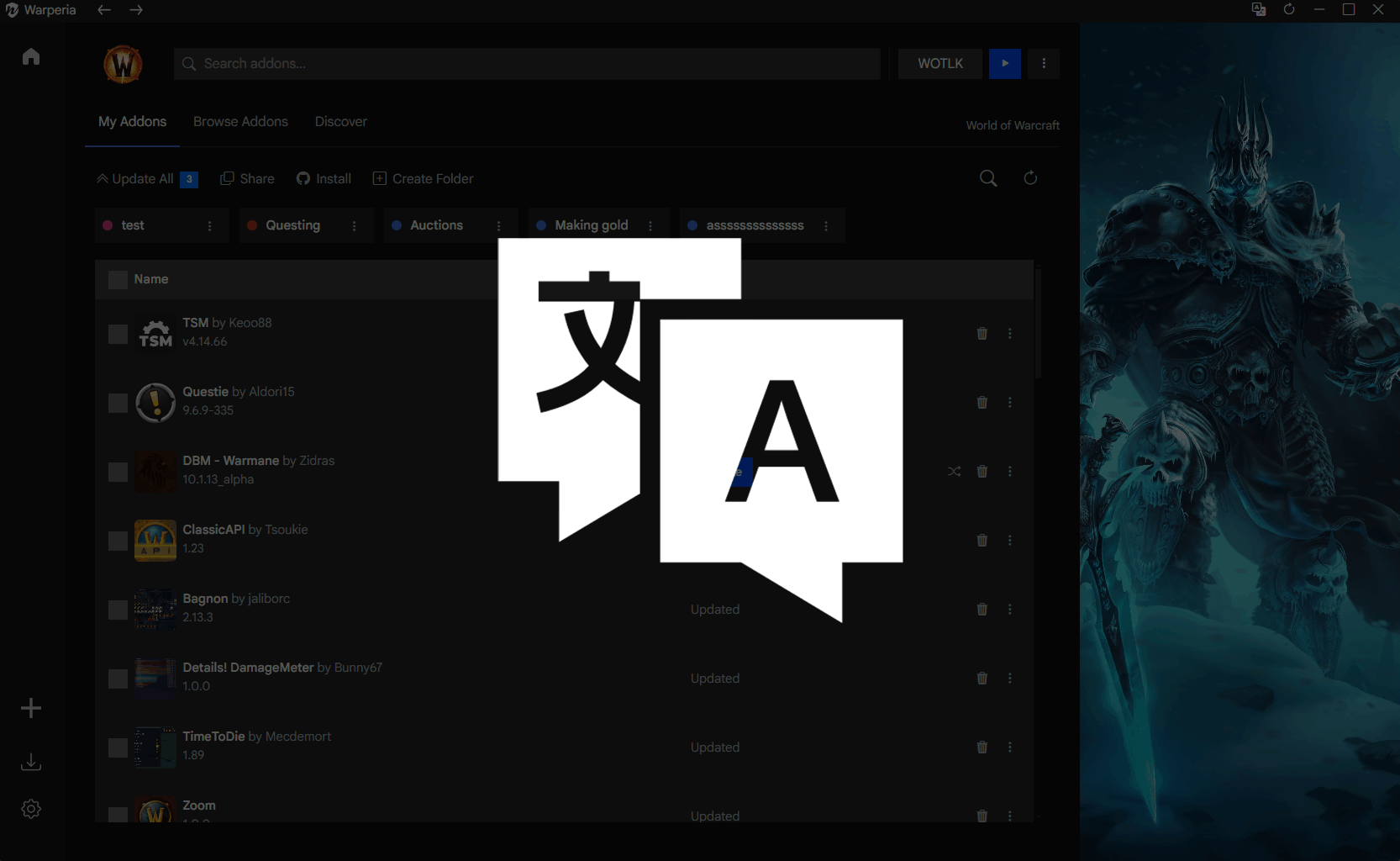Open the three-dot menu on DBM - Warmane row
1400x861 pixels.
1010,472
